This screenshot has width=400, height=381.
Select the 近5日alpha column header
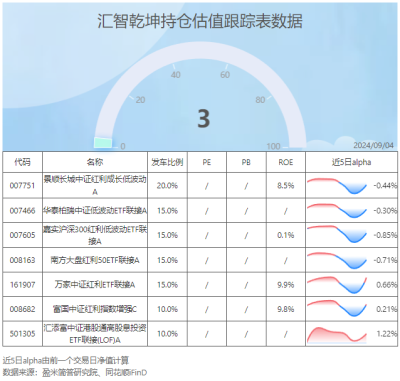coord(351,162)
